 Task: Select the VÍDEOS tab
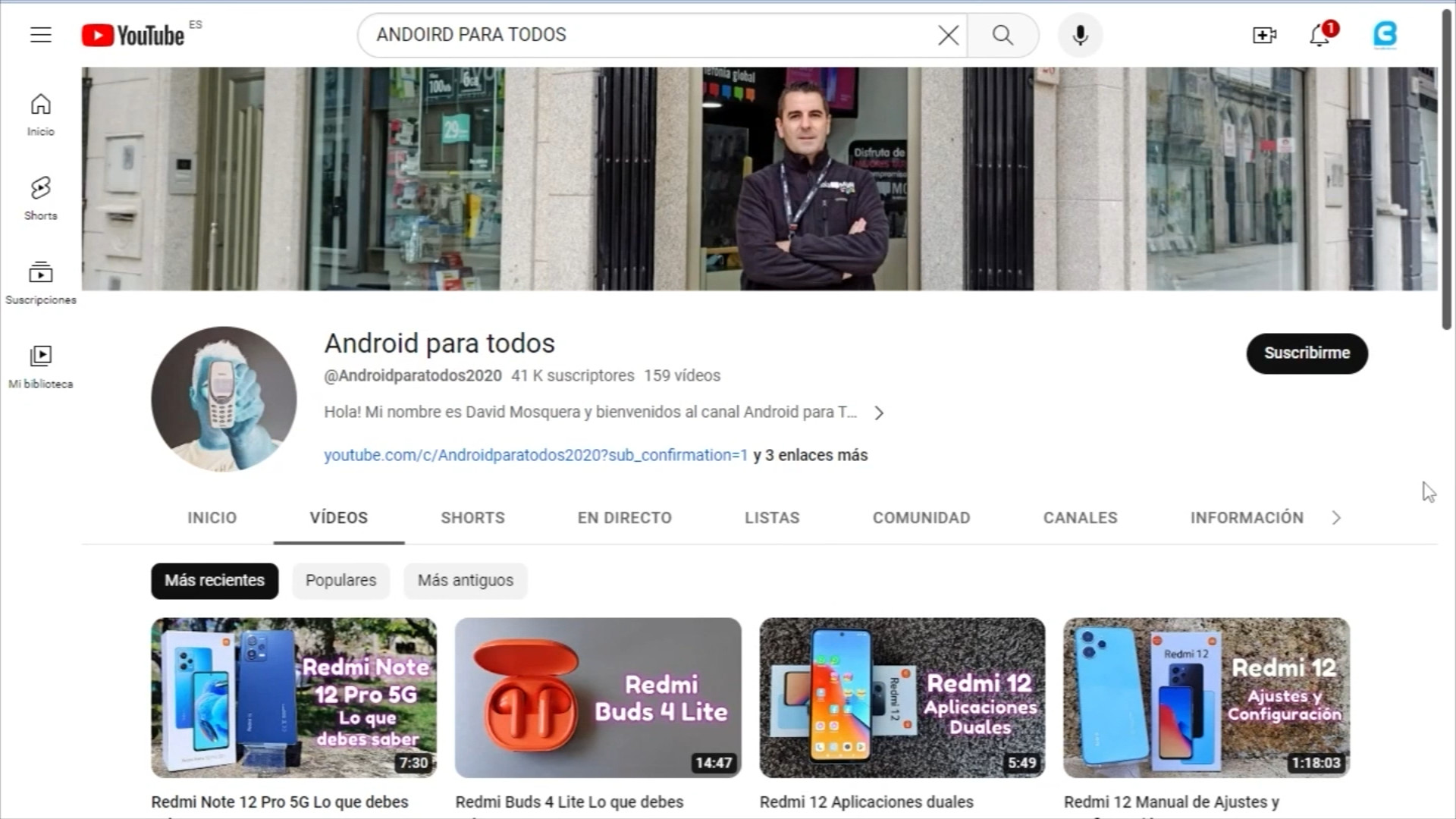339,517
